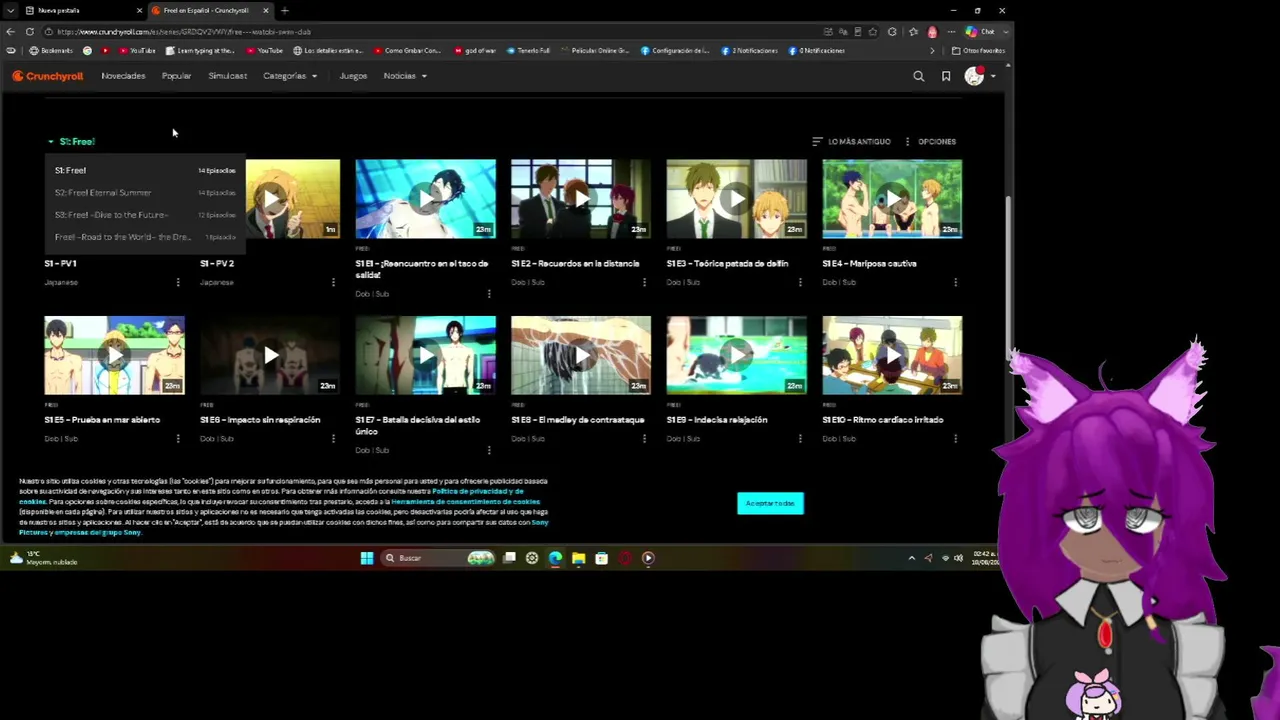The width and height of the screenshot is (1280, 720).
Task: Open the Herramienta de consentimiento de cookies link
Action: [465, 502]
